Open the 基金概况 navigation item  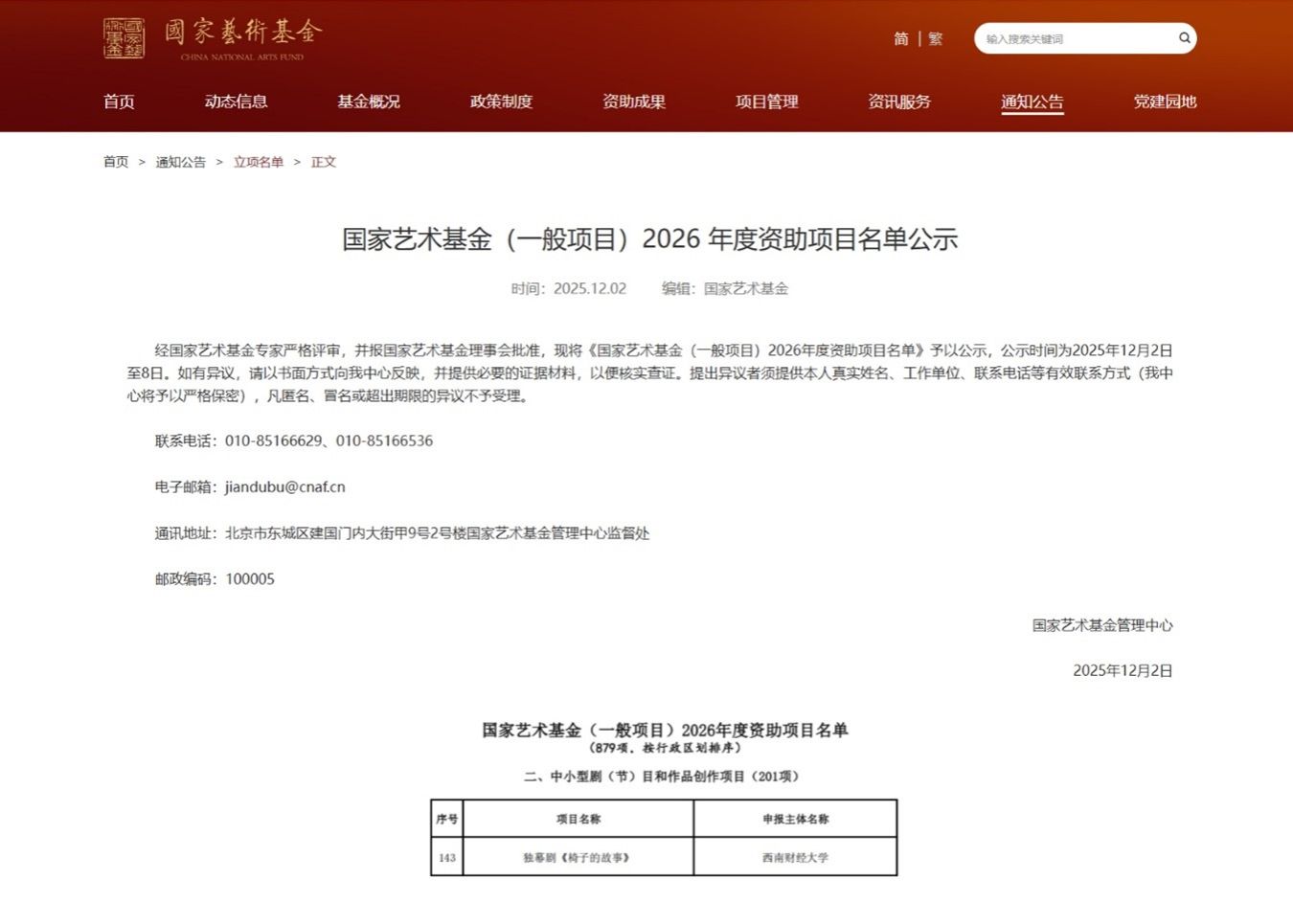(x=368, y=101)
